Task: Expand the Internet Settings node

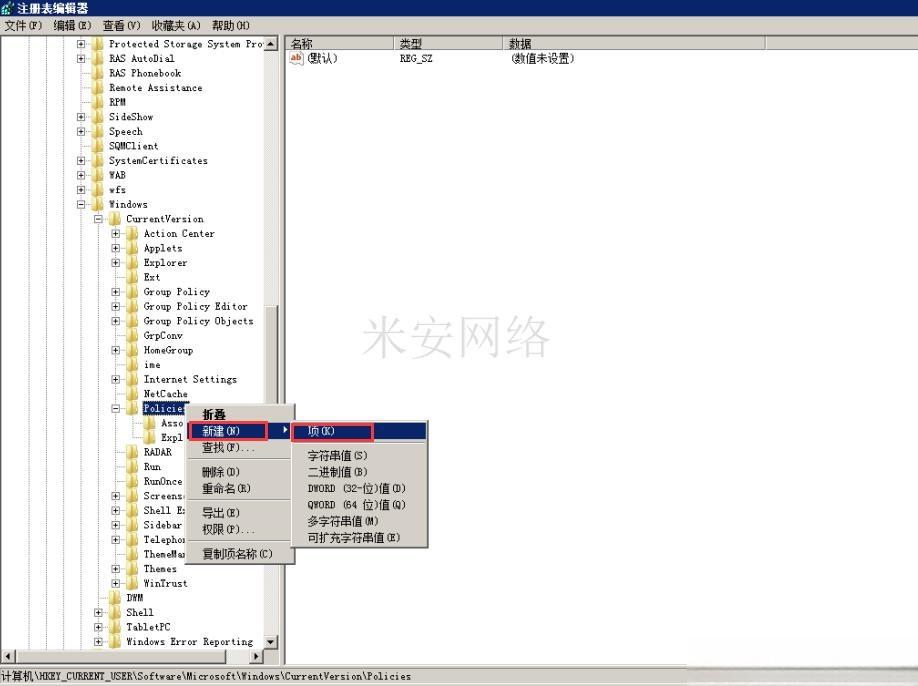Action: [x=116, y=379]
